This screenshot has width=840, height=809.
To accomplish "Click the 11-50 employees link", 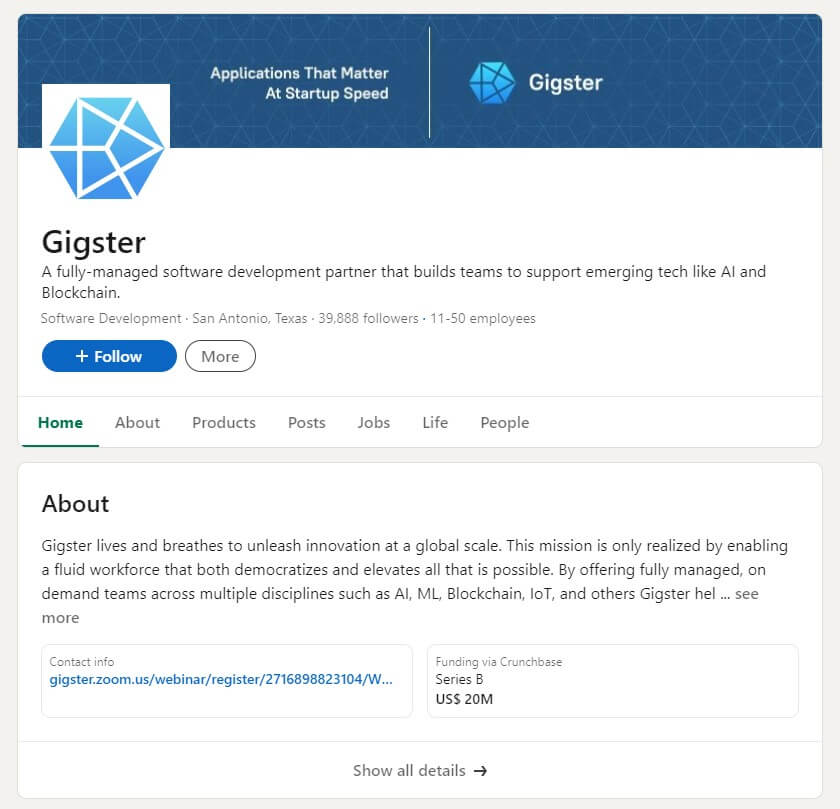I will click(483, 318).
